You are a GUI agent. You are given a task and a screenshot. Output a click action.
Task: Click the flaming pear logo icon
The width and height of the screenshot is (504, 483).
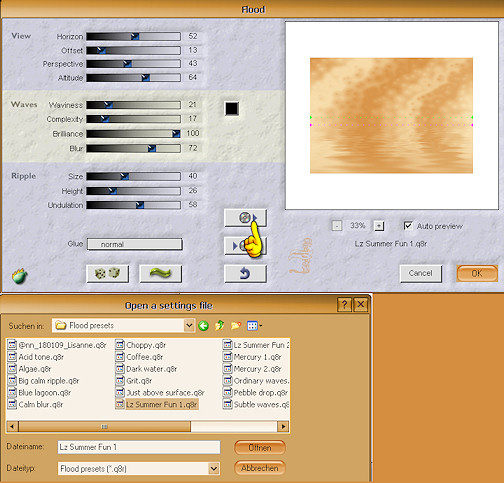click(x=19, y=276)
